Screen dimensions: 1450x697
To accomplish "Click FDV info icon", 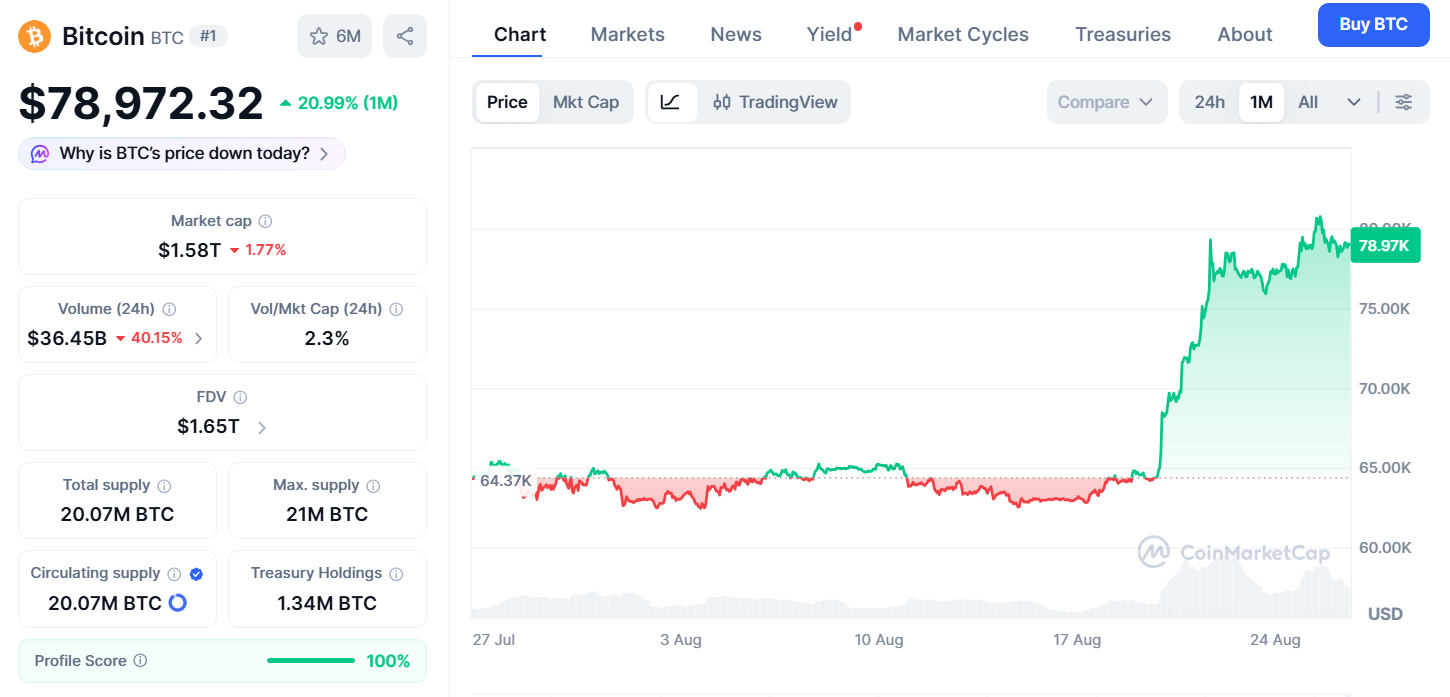I will click(240, 397).
